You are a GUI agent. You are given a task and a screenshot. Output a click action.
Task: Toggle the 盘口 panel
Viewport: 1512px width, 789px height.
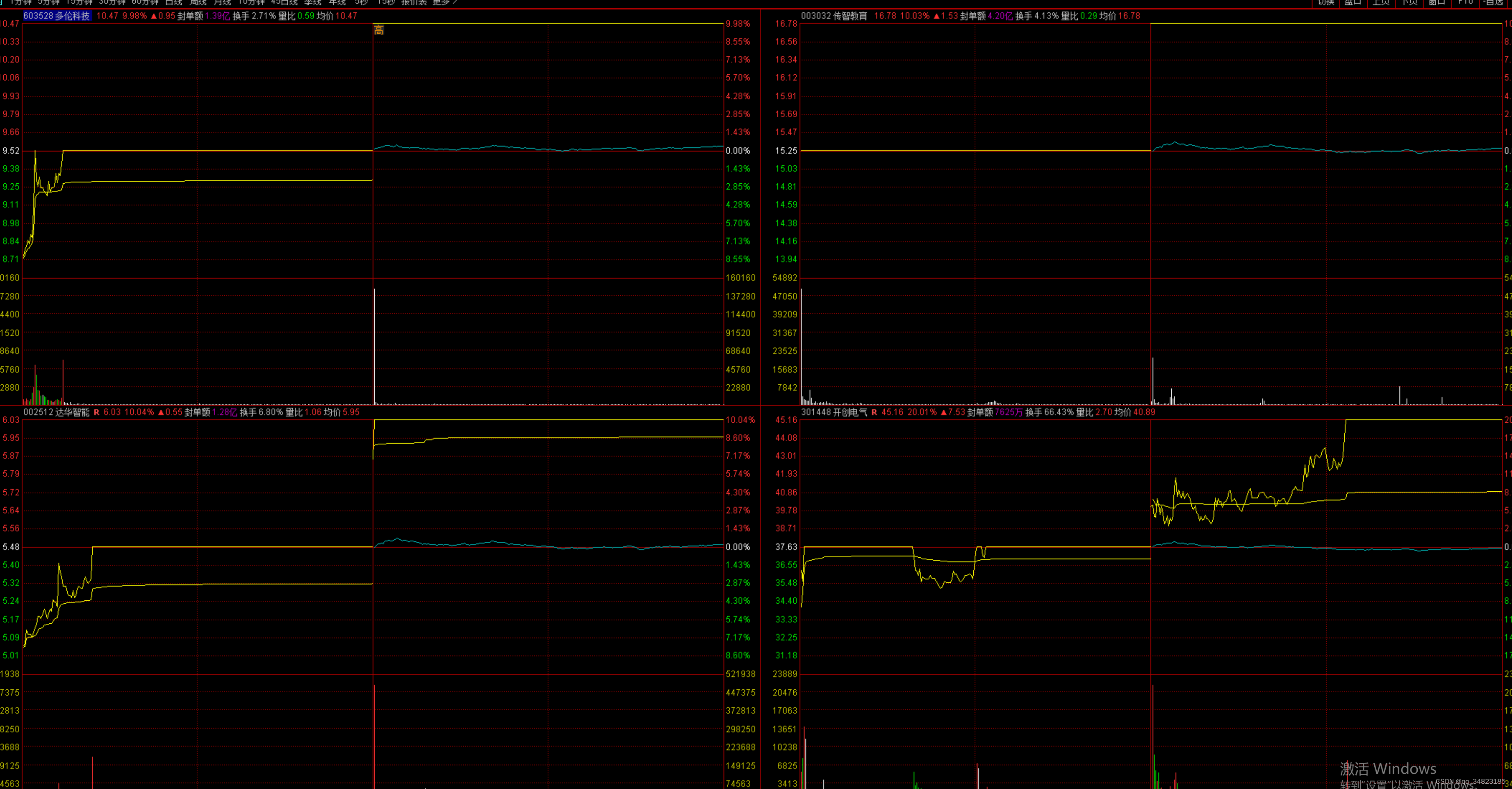pyautogui.click(x=1353, y=2)
